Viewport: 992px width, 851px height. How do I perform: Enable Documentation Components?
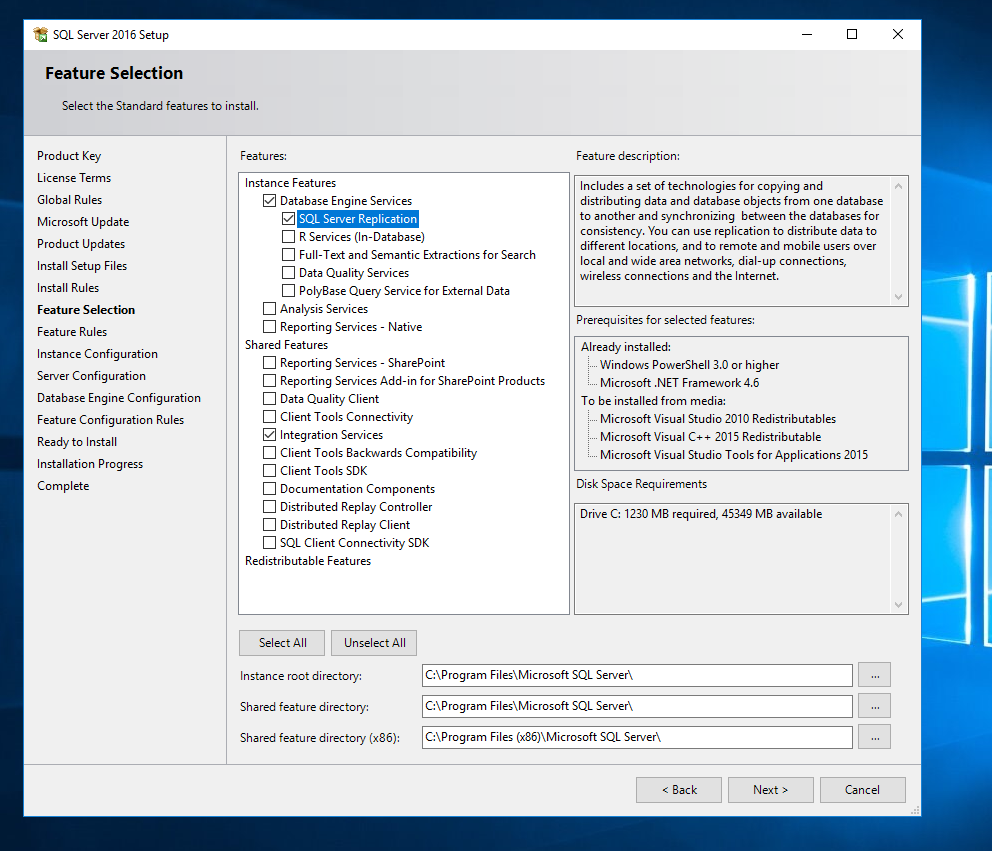pos(269,488)
